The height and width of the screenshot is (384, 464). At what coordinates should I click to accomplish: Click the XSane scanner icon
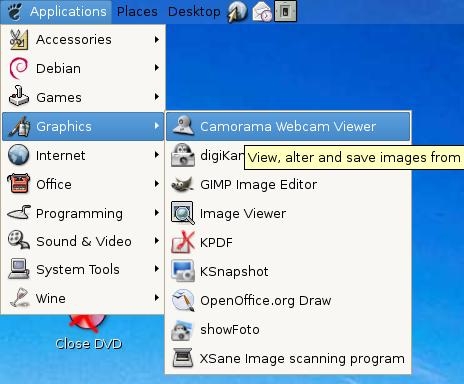pos(183,358)
